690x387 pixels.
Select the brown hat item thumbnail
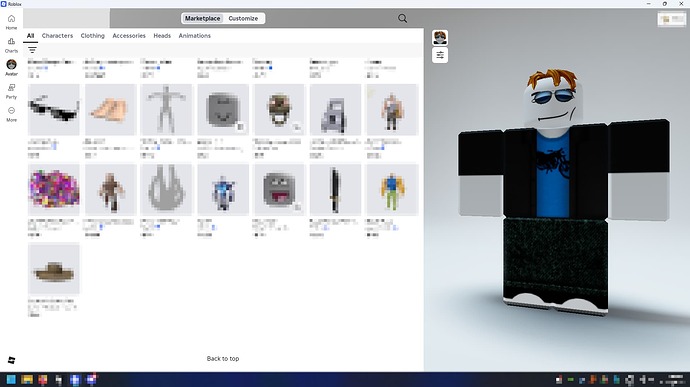pos(54,269)
